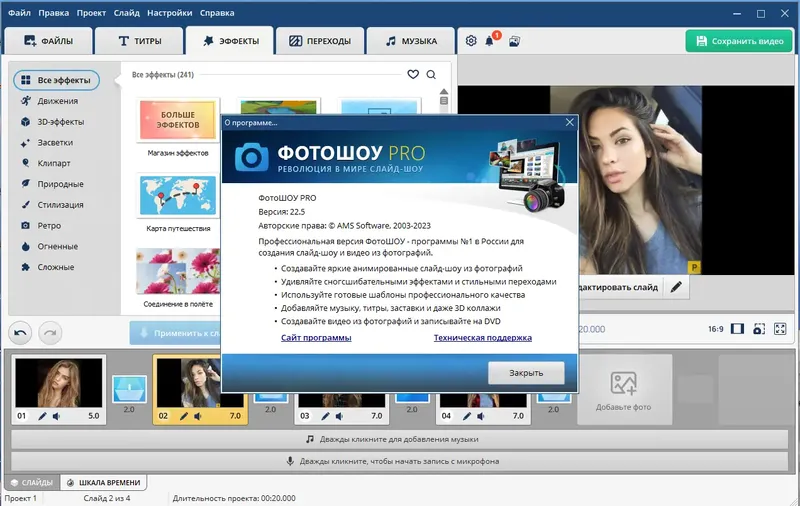Select the Природные category
Image resolution: width=800 pixels, height=506 pixels.
(52, 184)
